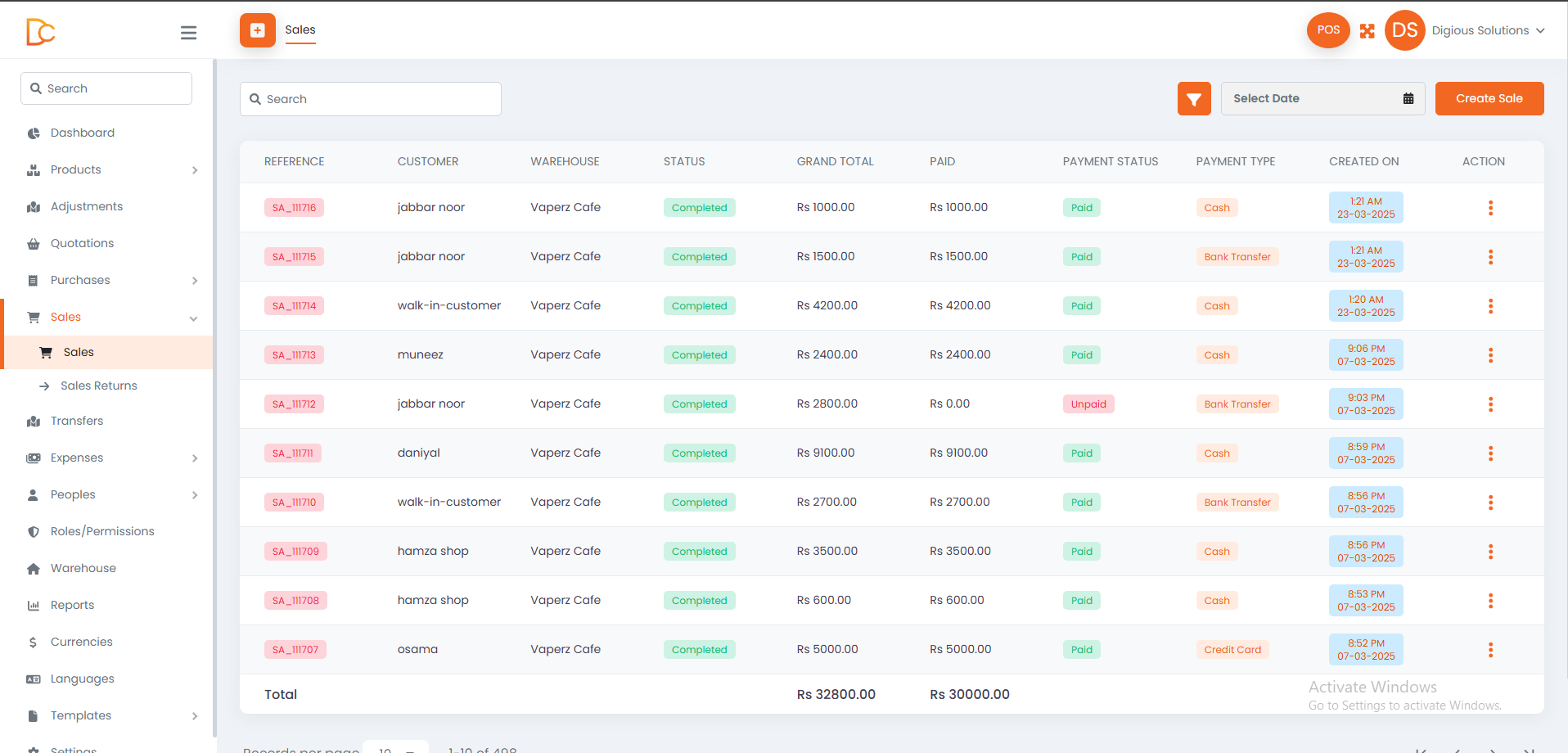Open the calendar icon in Select Date

tap(1408, 98)
